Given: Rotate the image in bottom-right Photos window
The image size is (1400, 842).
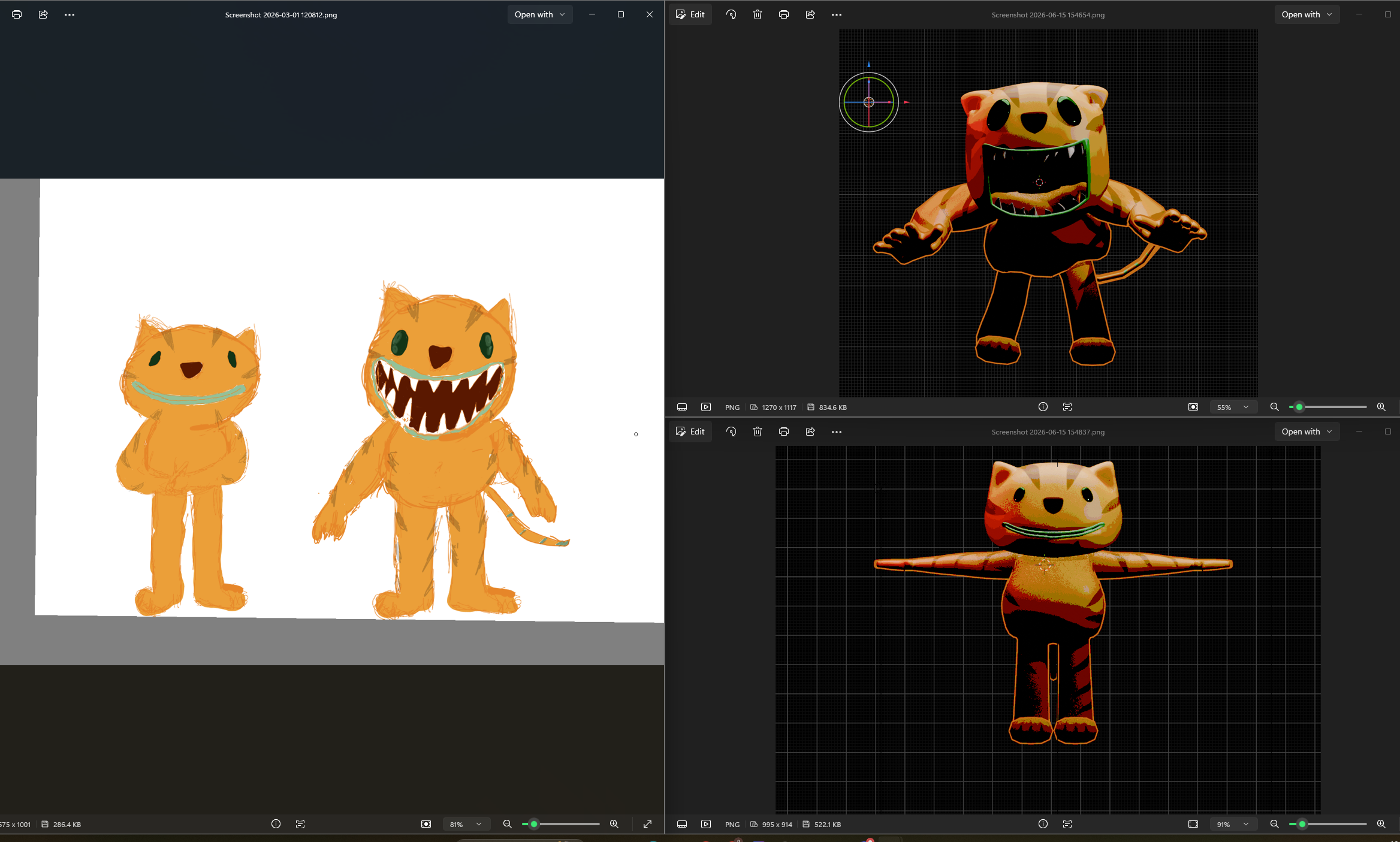Looking at the screenshot, I should (x=731, y=431).
